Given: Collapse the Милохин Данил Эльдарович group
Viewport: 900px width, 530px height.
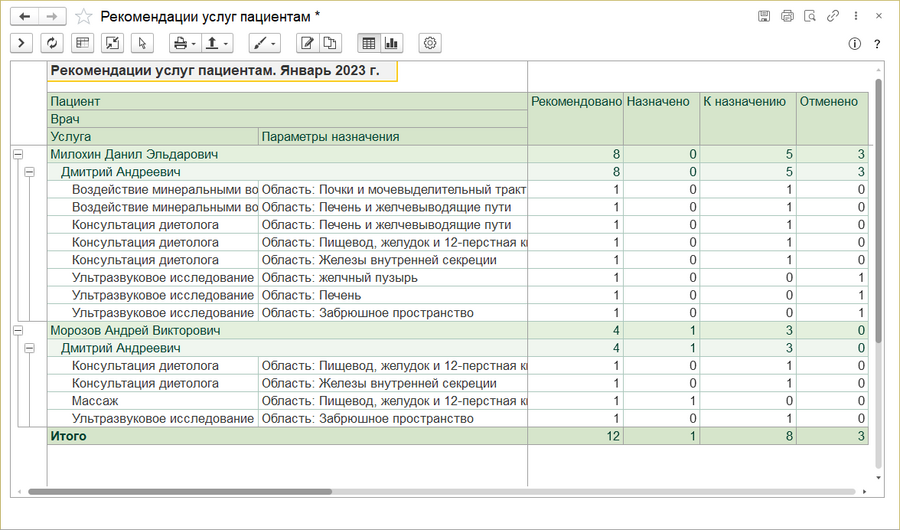Looking at the screenshot, I should [x=17, y=154].
